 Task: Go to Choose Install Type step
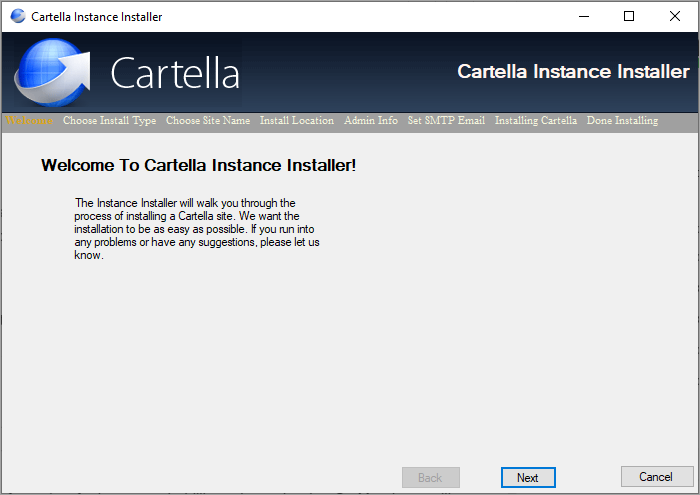click(109, 121)
